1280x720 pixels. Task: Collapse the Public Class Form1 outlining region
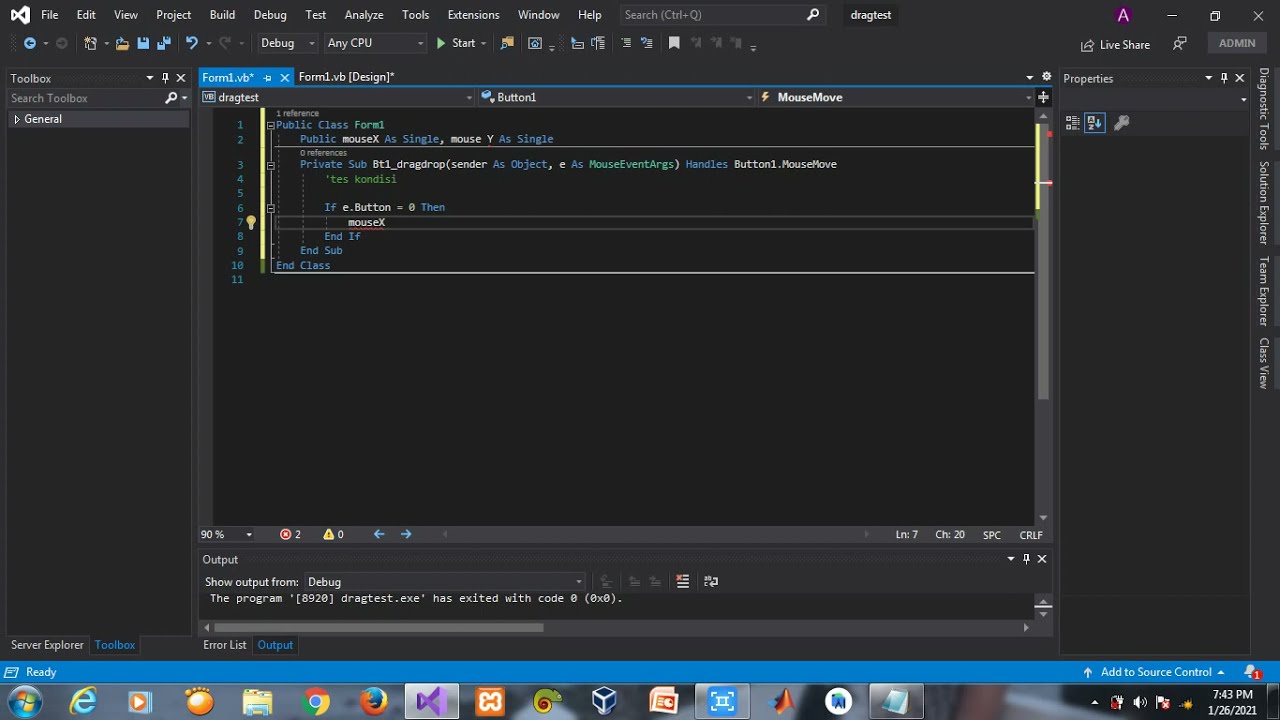click(270, 125)
